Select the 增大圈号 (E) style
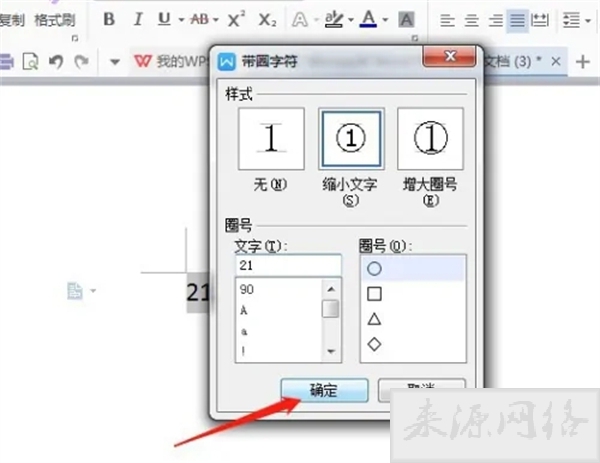 click(x=430, y=139)
